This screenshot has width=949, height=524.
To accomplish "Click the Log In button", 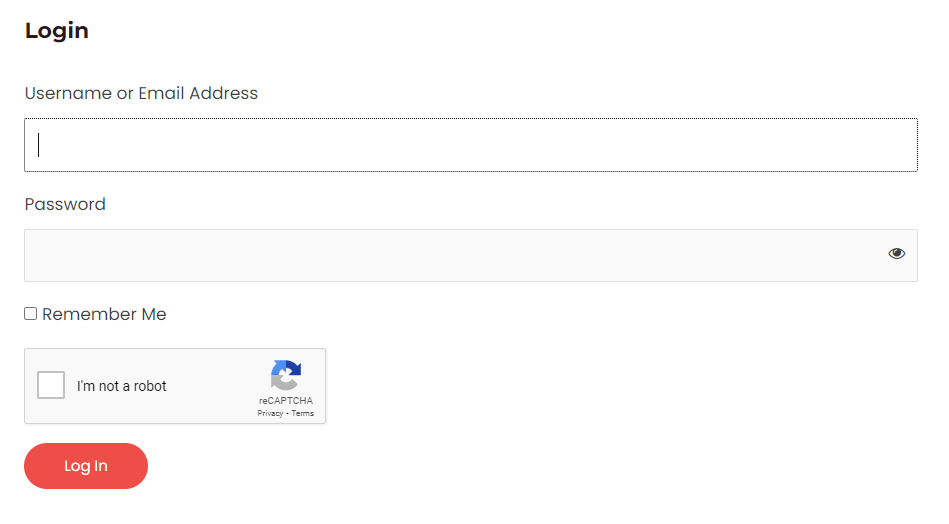I will coord(86,466).
